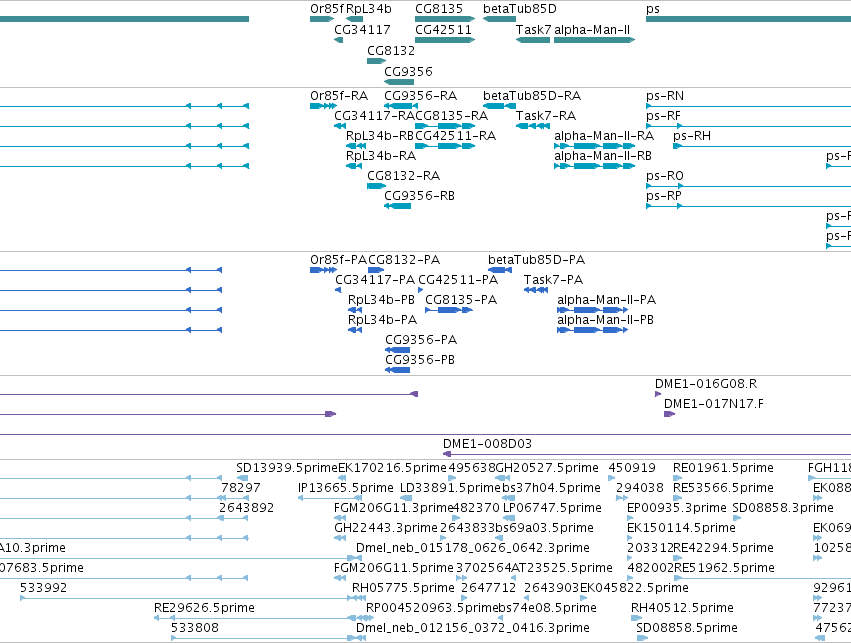Screen dimensions: 851x643
Task: Open transcript RpL34b-RA
Action: (x=381, y=156)
